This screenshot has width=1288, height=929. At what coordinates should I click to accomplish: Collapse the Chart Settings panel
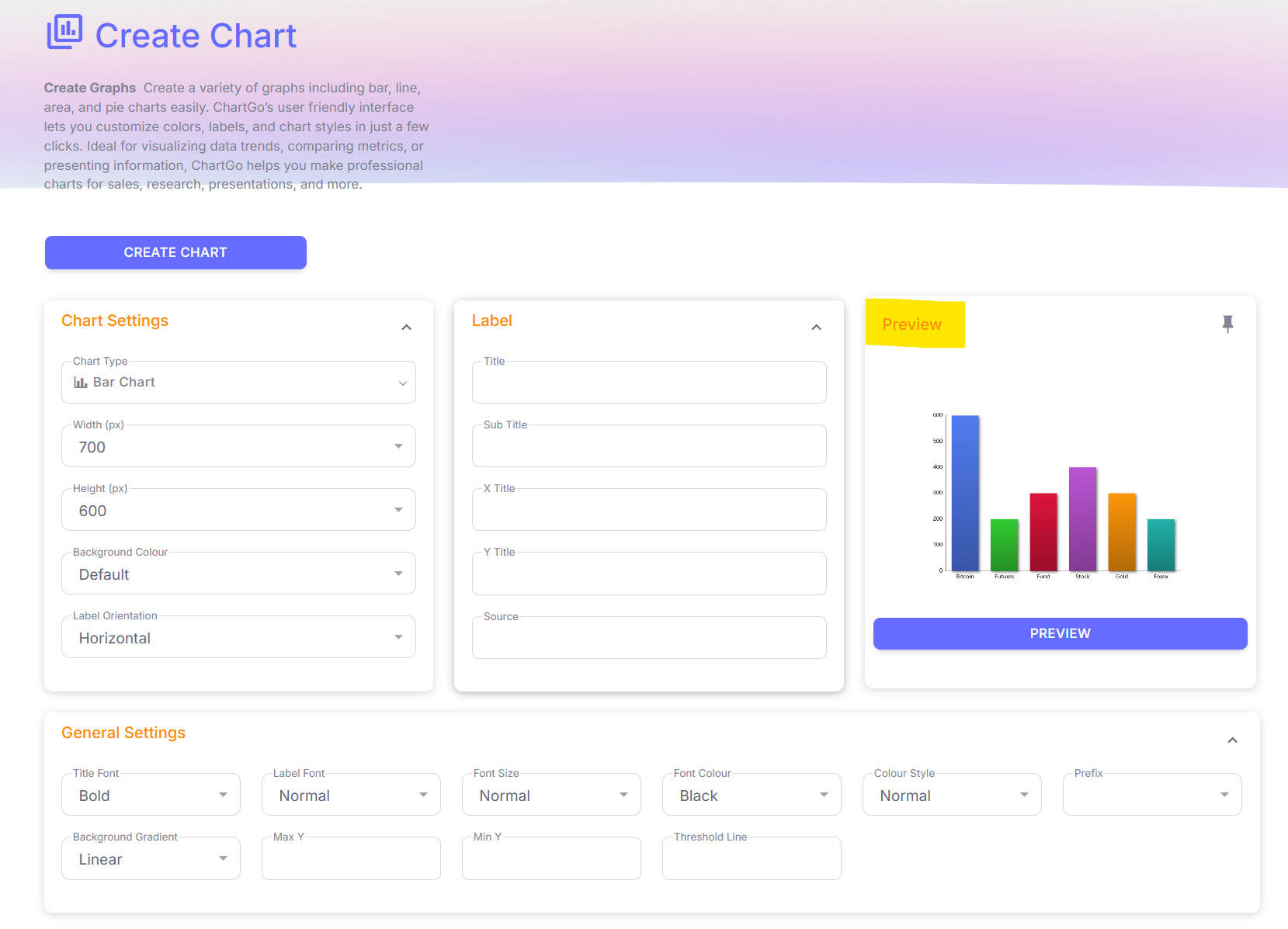tap(406, 328)
